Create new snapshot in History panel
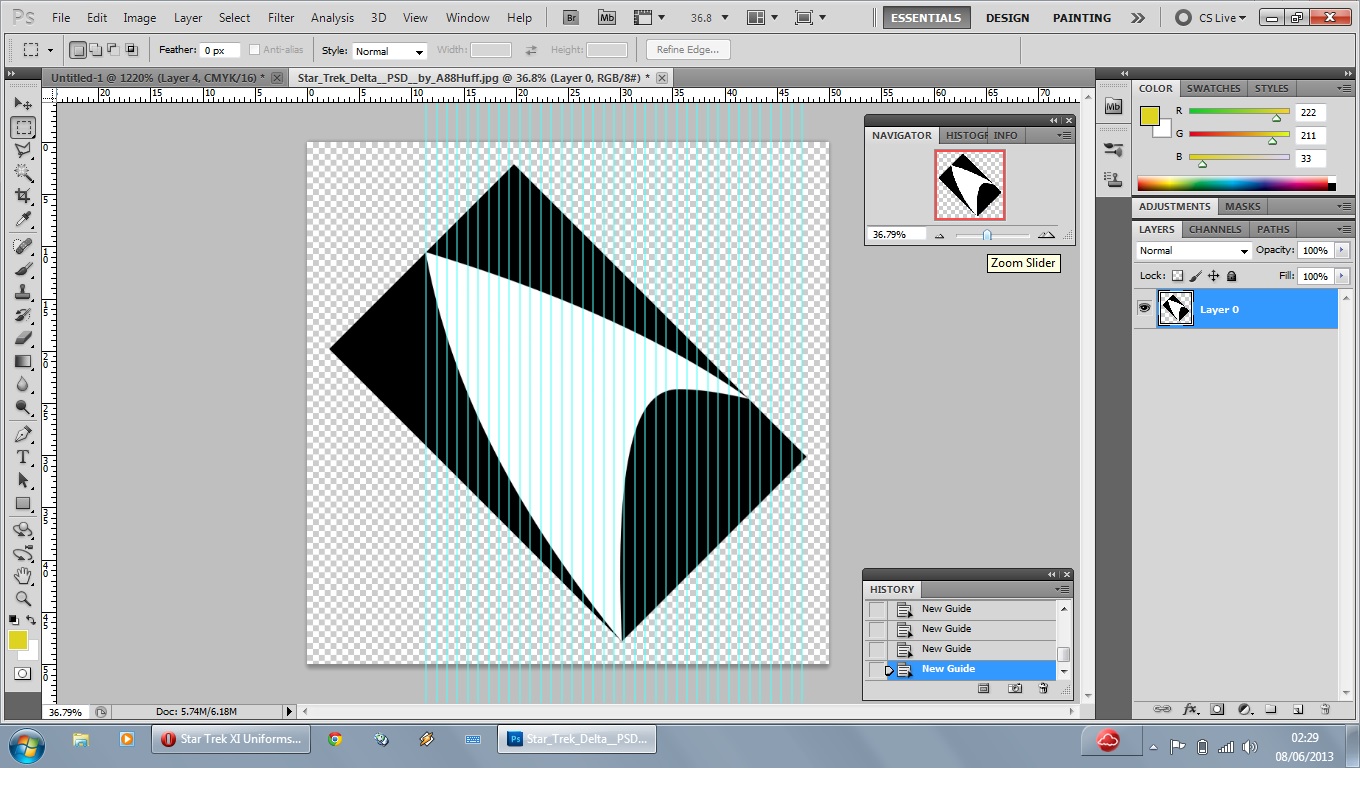Image resolution: width=1360 pixels, height=800 pixels. tap(1015, 689)
